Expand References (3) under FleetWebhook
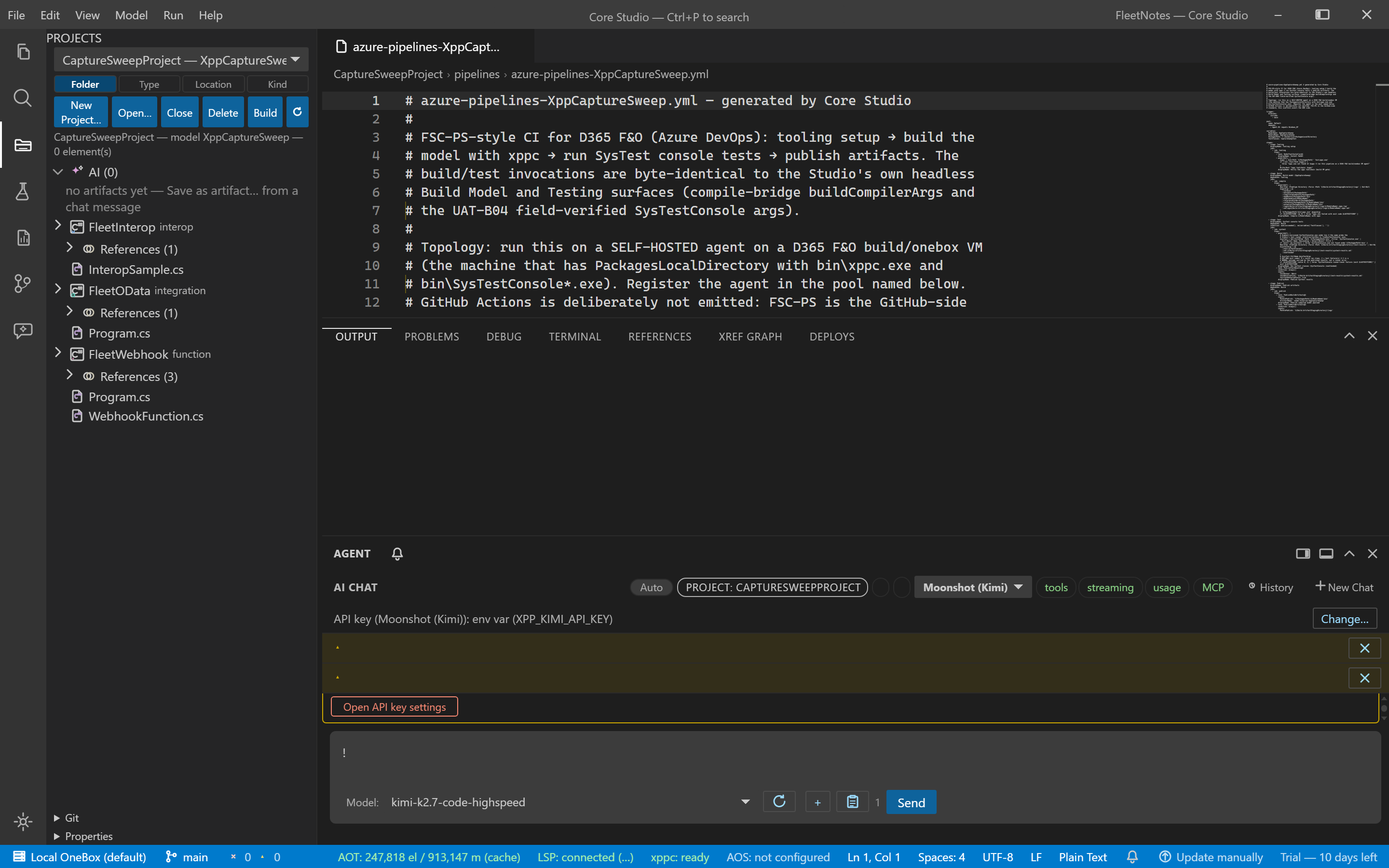This screenshot has width=1389, height=868. [69, 376]
